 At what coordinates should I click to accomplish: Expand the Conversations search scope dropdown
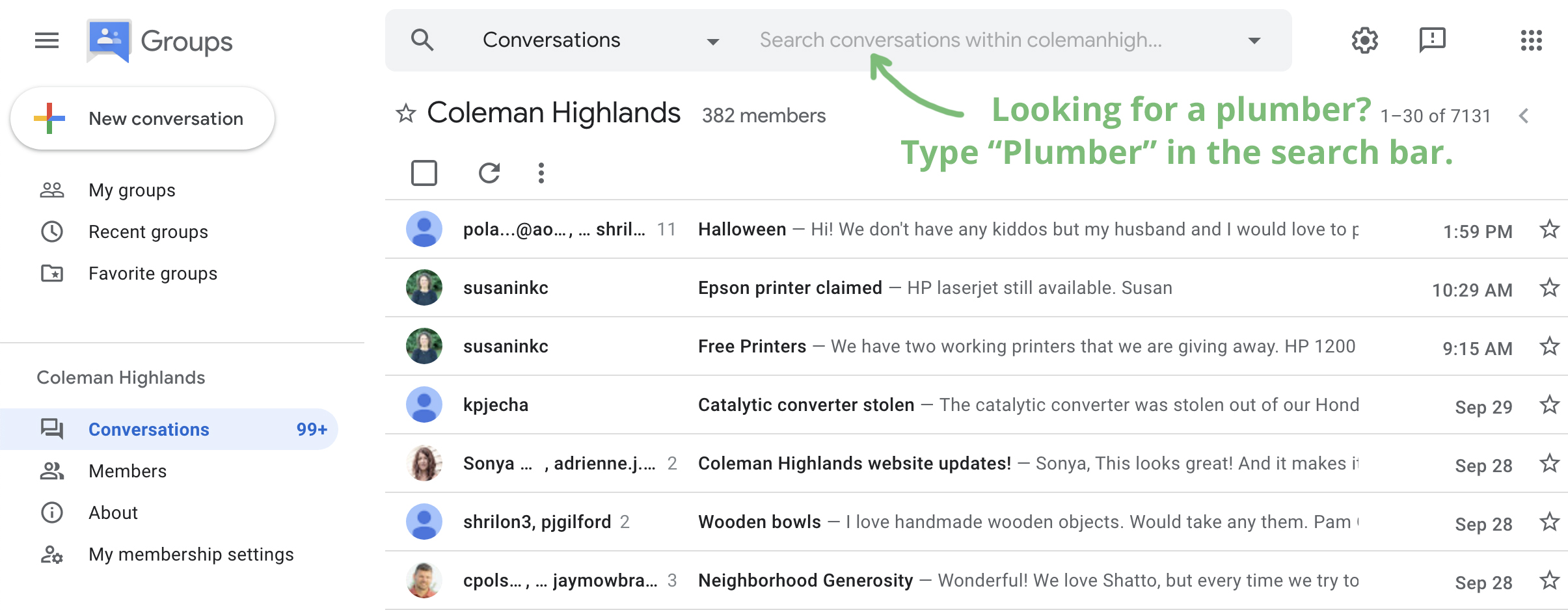[712, 41]
